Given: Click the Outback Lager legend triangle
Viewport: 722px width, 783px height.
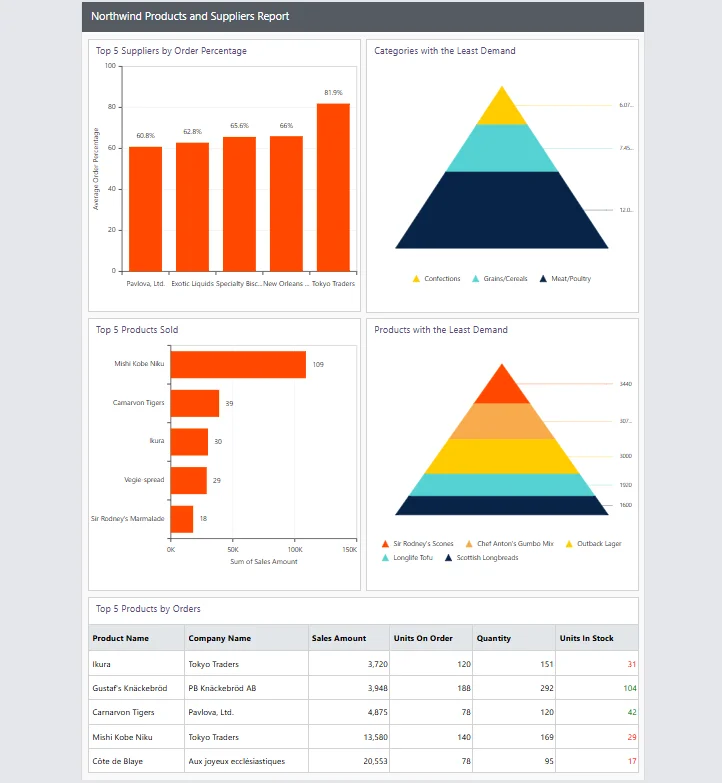Looking at the screenshot, I should point(569,543).
